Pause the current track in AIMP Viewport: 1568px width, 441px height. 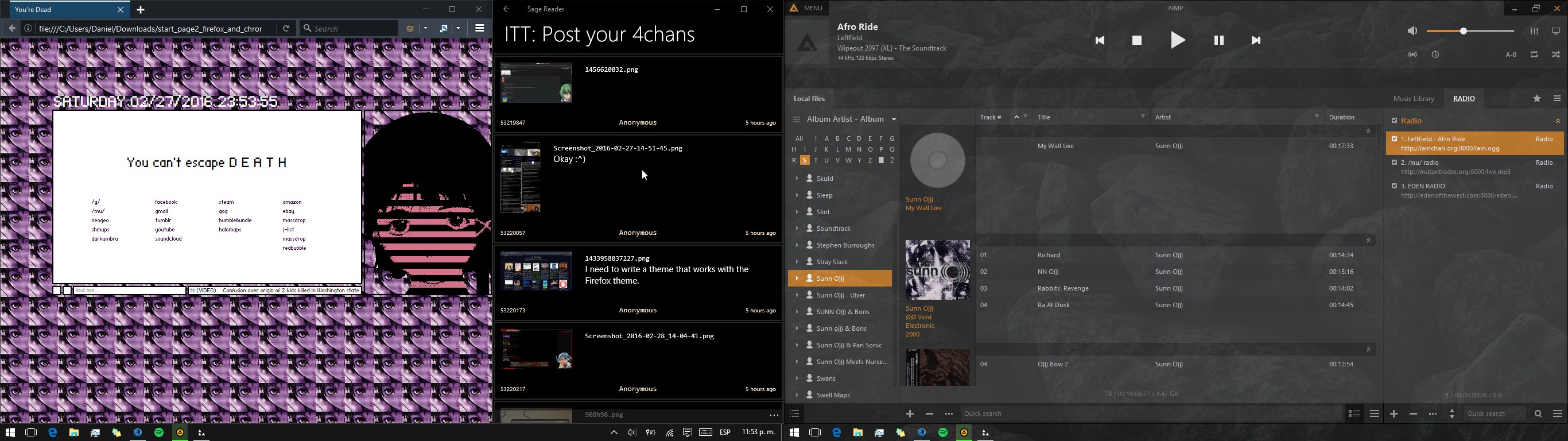point(1218,41)
